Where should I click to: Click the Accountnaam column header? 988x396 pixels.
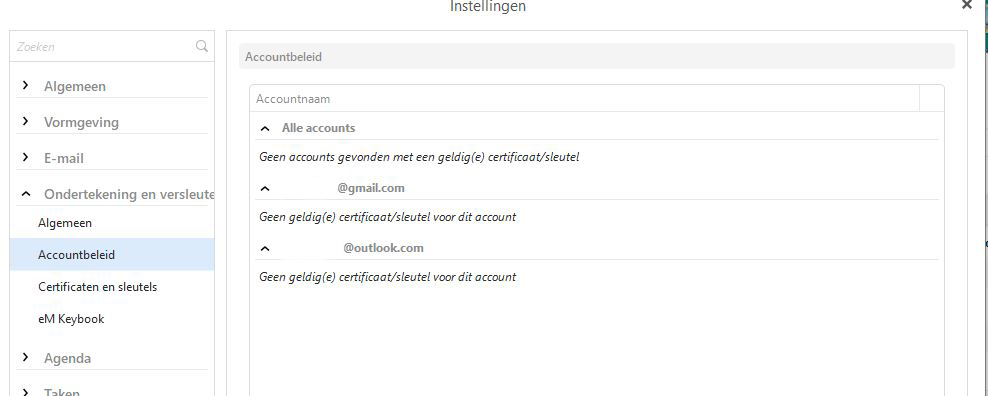tap(585, 99)
